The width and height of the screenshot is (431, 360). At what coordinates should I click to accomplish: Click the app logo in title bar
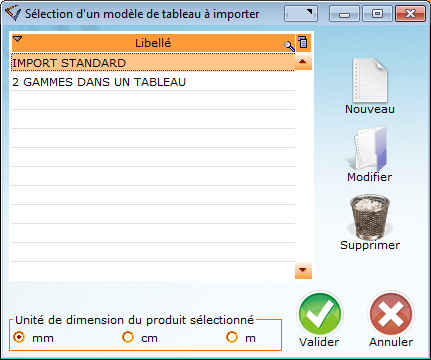[13, 13]
